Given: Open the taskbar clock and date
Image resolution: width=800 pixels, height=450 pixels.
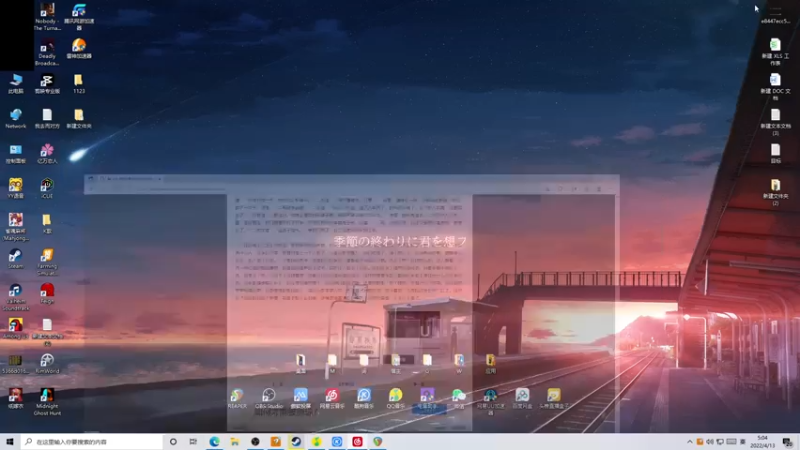Looking at the screenshot, I should pyautogui.click(x=762, y=442).
